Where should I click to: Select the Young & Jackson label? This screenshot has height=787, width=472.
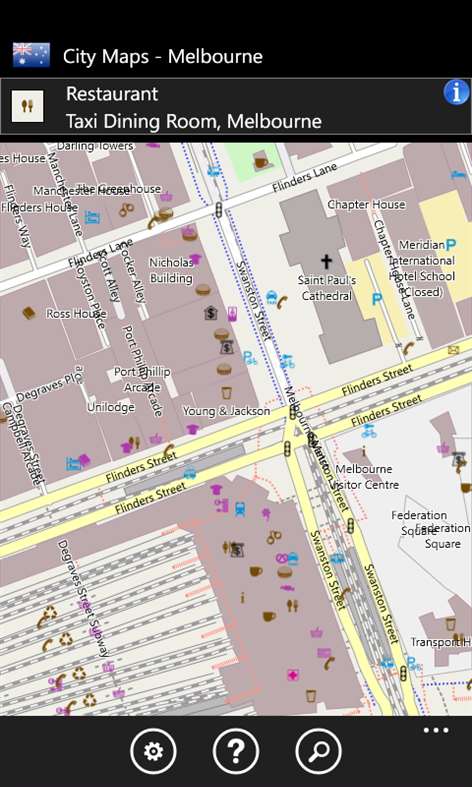pyautogui.click(x=226, y=411)
